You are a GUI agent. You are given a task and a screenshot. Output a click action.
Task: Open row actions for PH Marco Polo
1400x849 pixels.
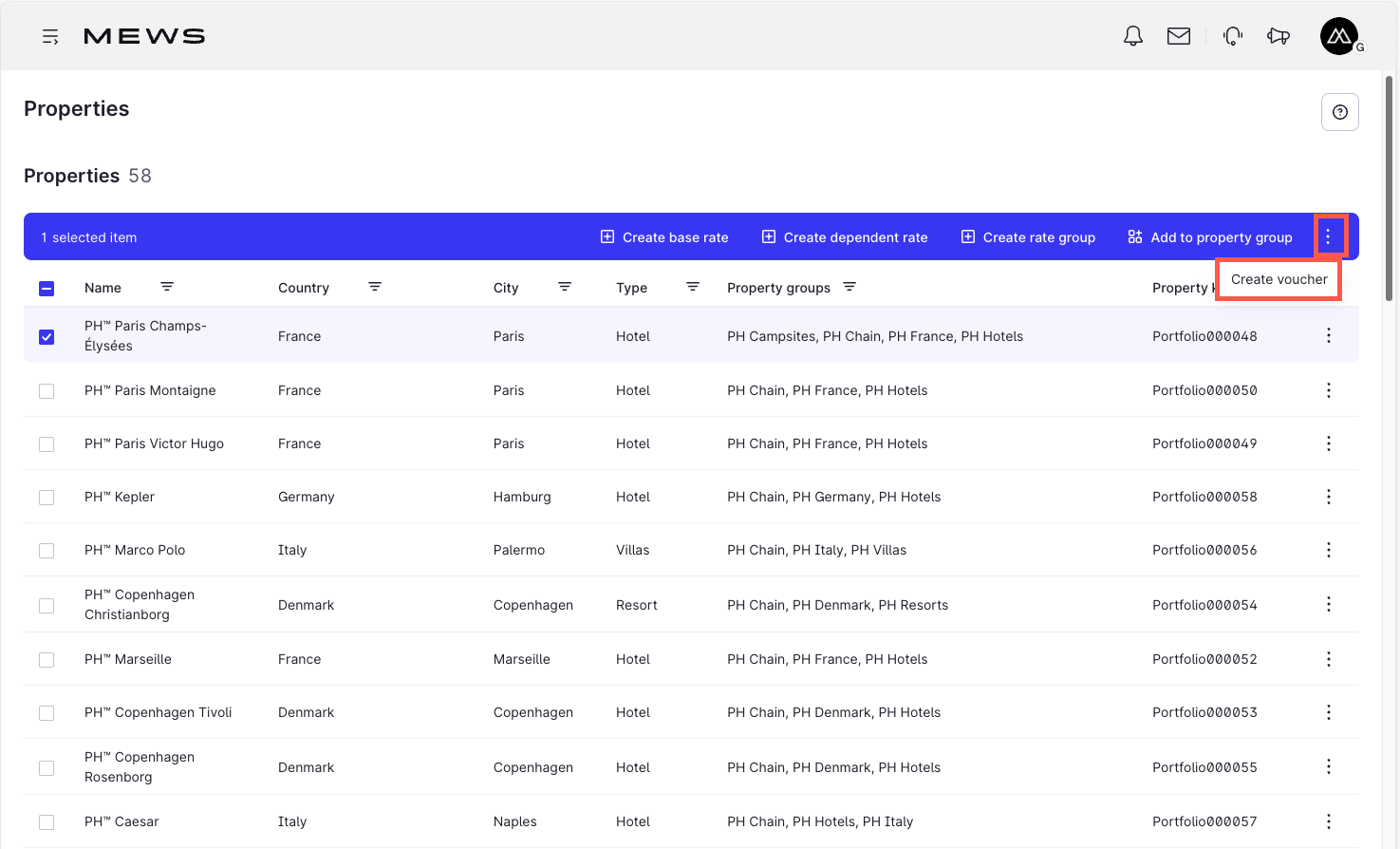pyautogui.click(x=1329, y=550)
